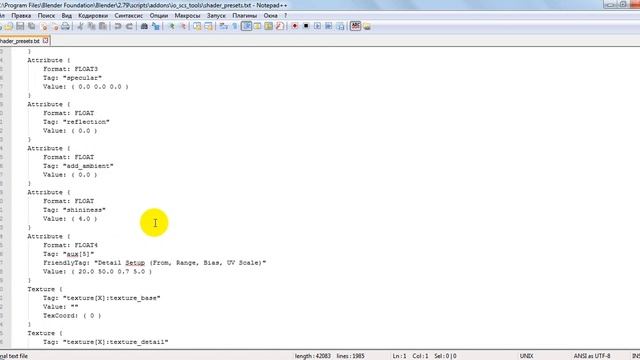Viewport: 640px width, 360px height.
Task: Close the shader_presets.txt tab with its X
Action: 45,40
